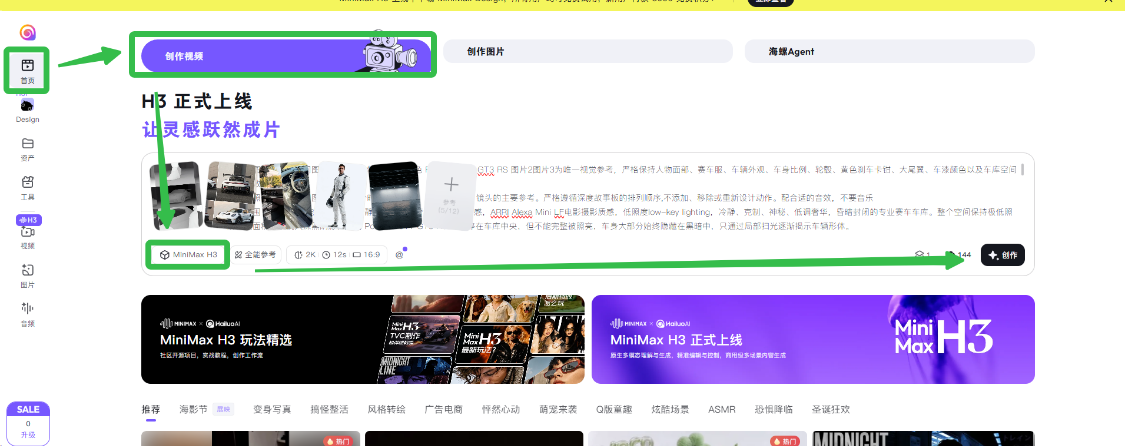Screen dimensions: 1125x446
Task: Click the dark button in the yellow banner
Action: click(x=771, y=2)
